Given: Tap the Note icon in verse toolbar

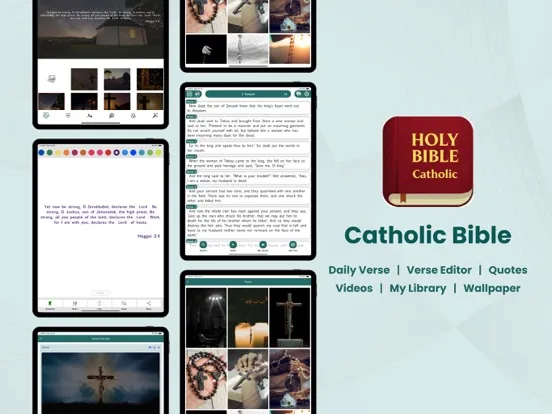Looking at the screenshot, I should [x=75, y=303].
